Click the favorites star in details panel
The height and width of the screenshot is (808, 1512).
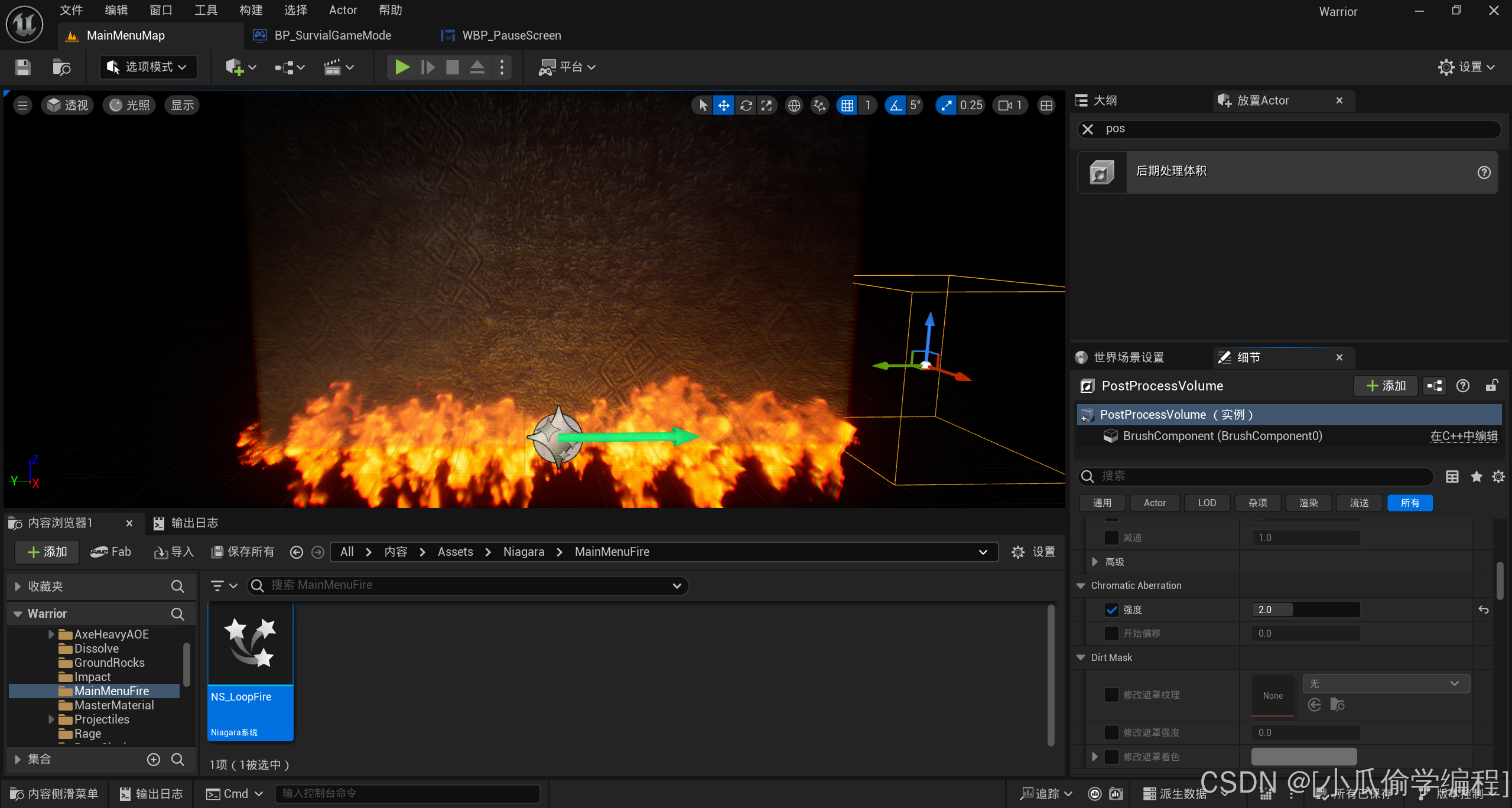click(x=1476, y=477)
